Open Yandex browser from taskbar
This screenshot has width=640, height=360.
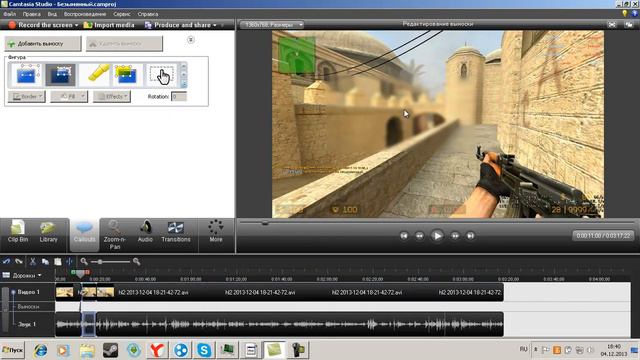[x=157, y=350]
